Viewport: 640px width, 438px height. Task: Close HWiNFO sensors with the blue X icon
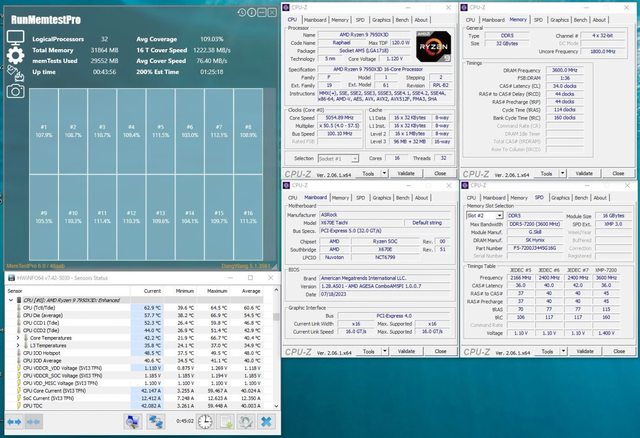(264, 421)
